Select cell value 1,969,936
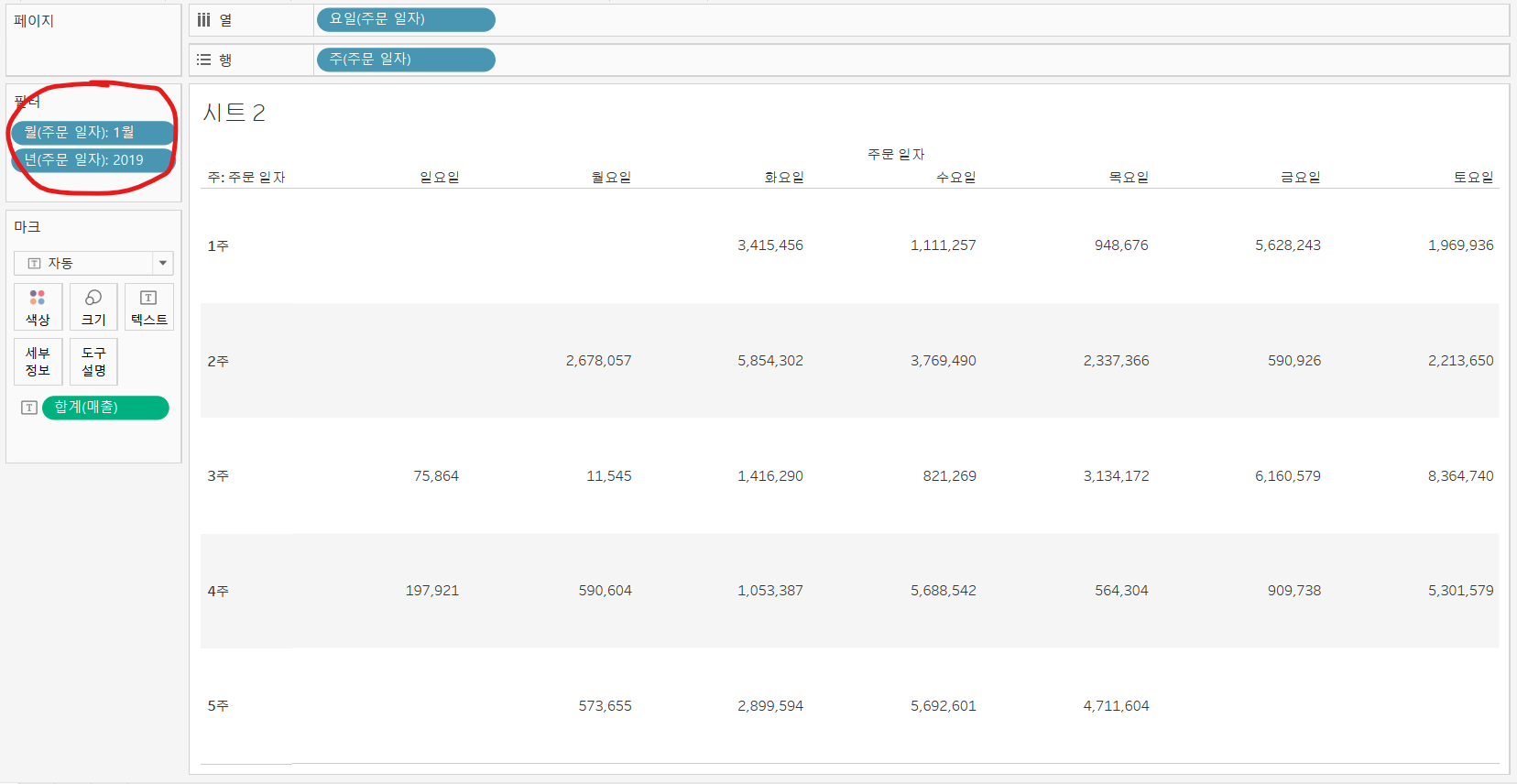This screenshot has width=1517, height=784. (1461, 245)
